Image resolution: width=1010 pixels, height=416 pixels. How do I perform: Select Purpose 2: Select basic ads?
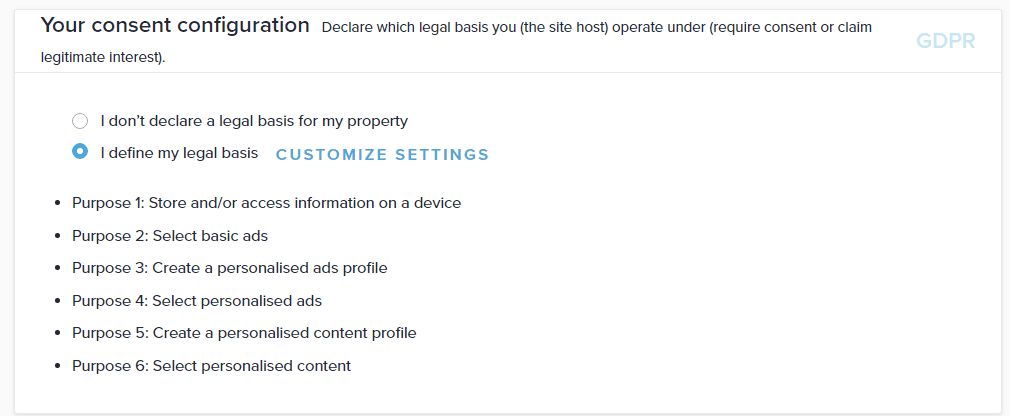pyautogui.click(x=170, y=236)
